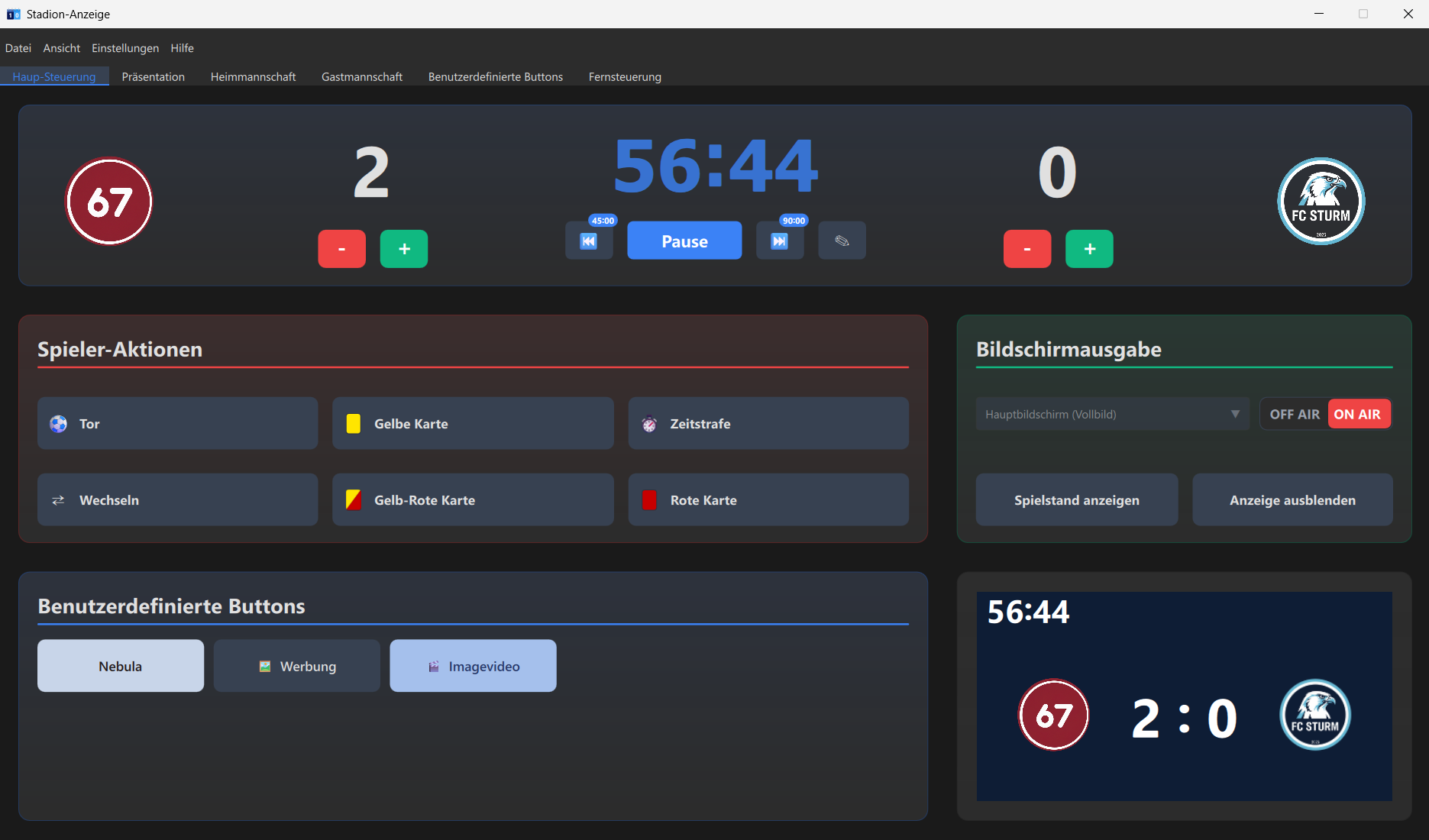1429x840 pixels.
Task: Click the home team 67 logo
Action: pos(109,202)
